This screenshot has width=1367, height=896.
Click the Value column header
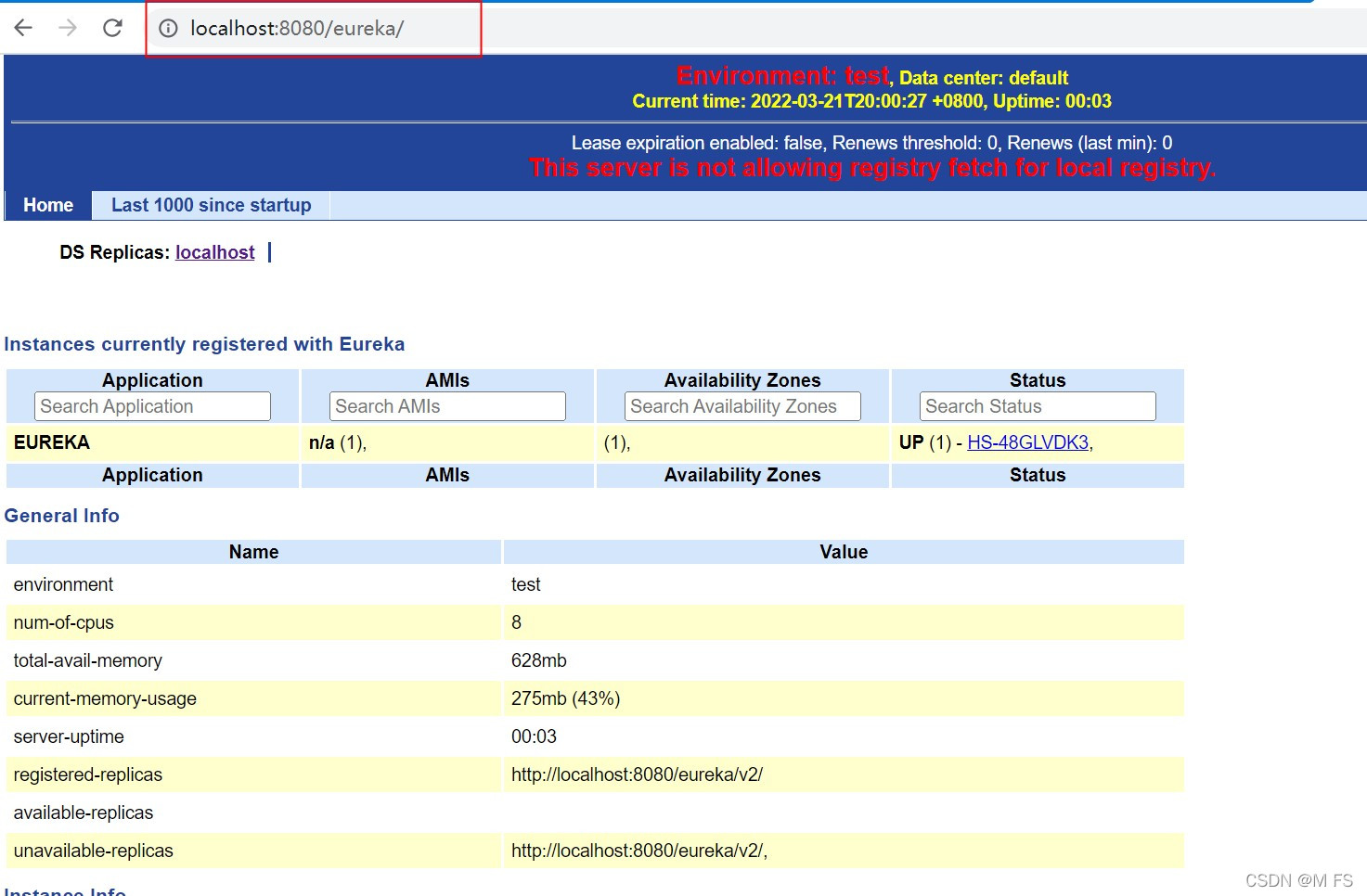(x=844, y=552)
